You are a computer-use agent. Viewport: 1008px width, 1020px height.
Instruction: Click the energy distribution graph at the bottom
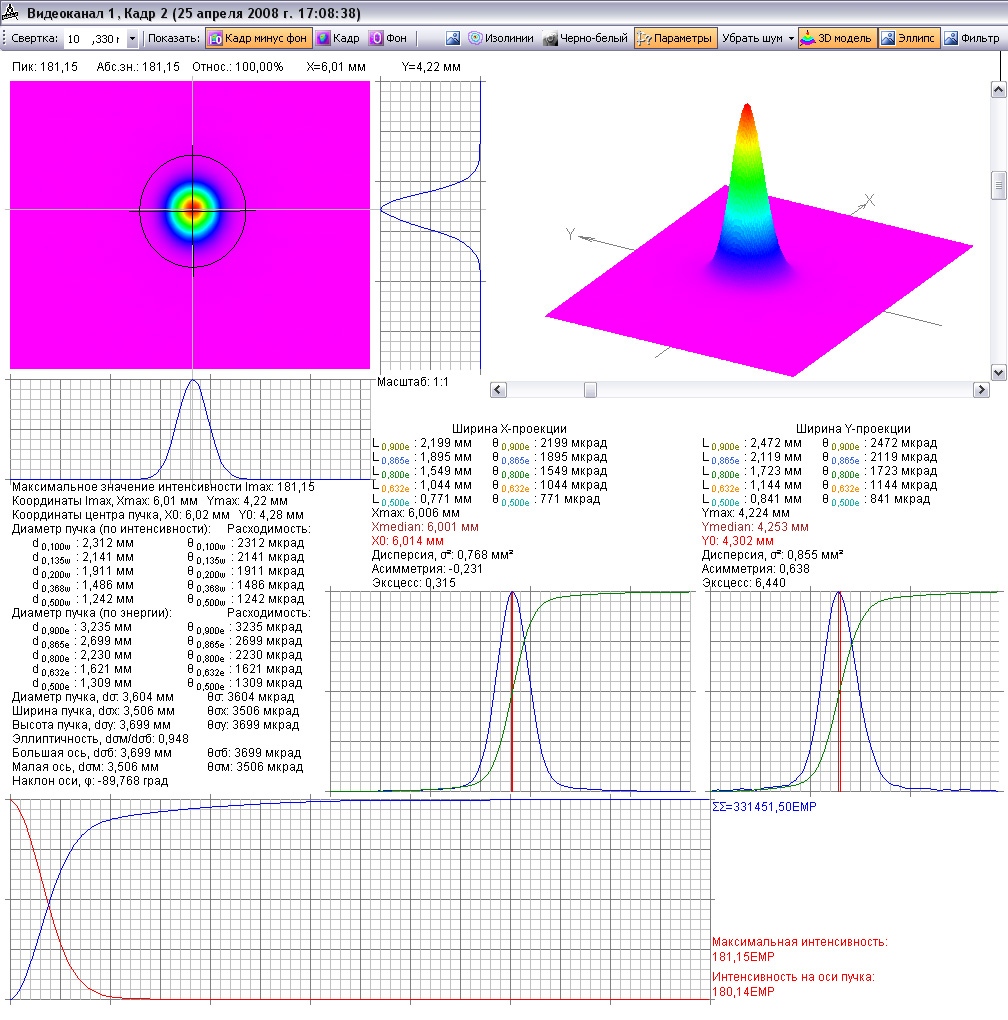pyautogui.click(x=361, y=900)
